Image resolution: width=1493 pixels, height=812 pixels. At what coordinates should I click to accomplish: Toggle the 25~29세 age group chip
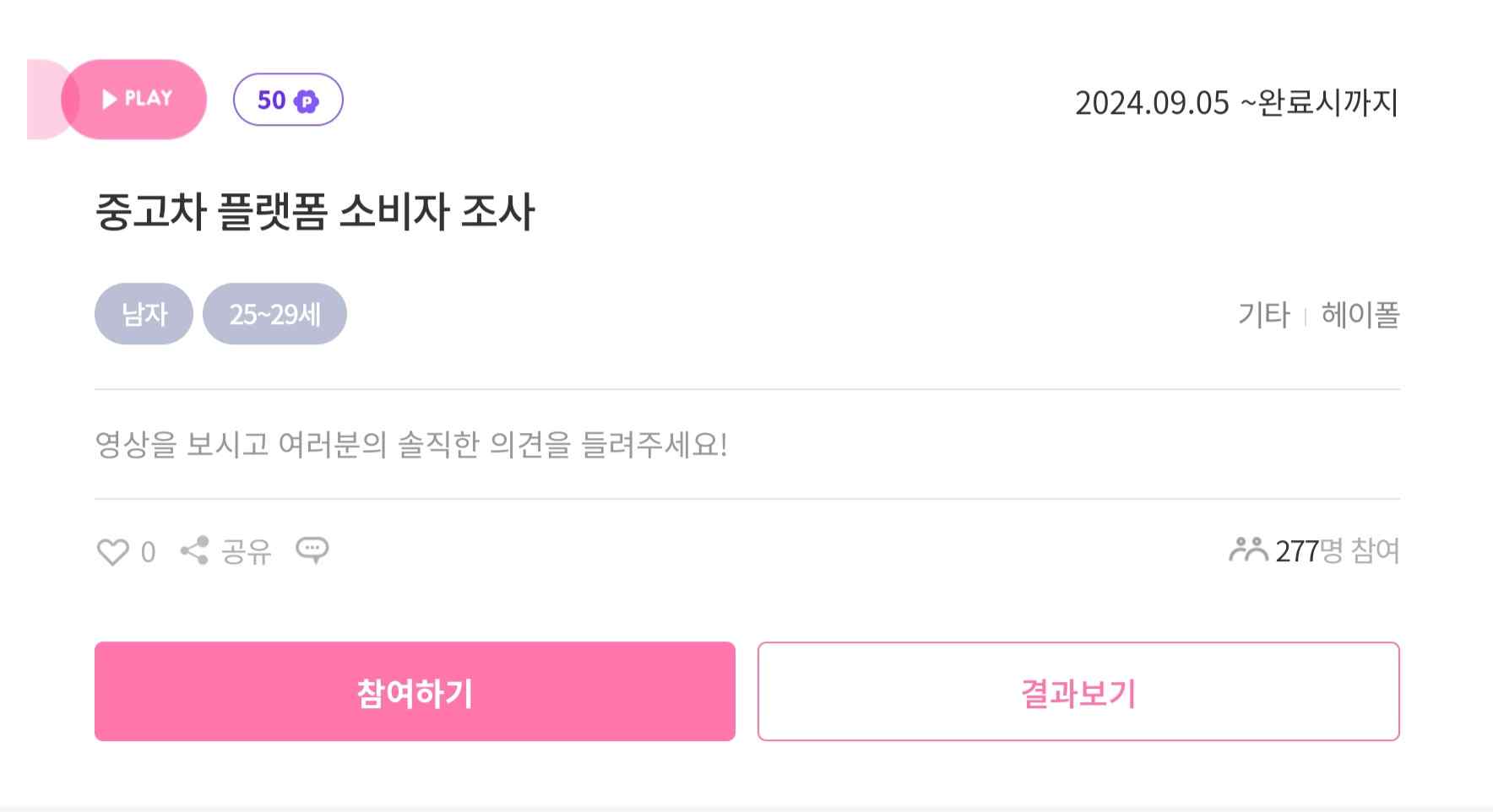tap(274, 313)
